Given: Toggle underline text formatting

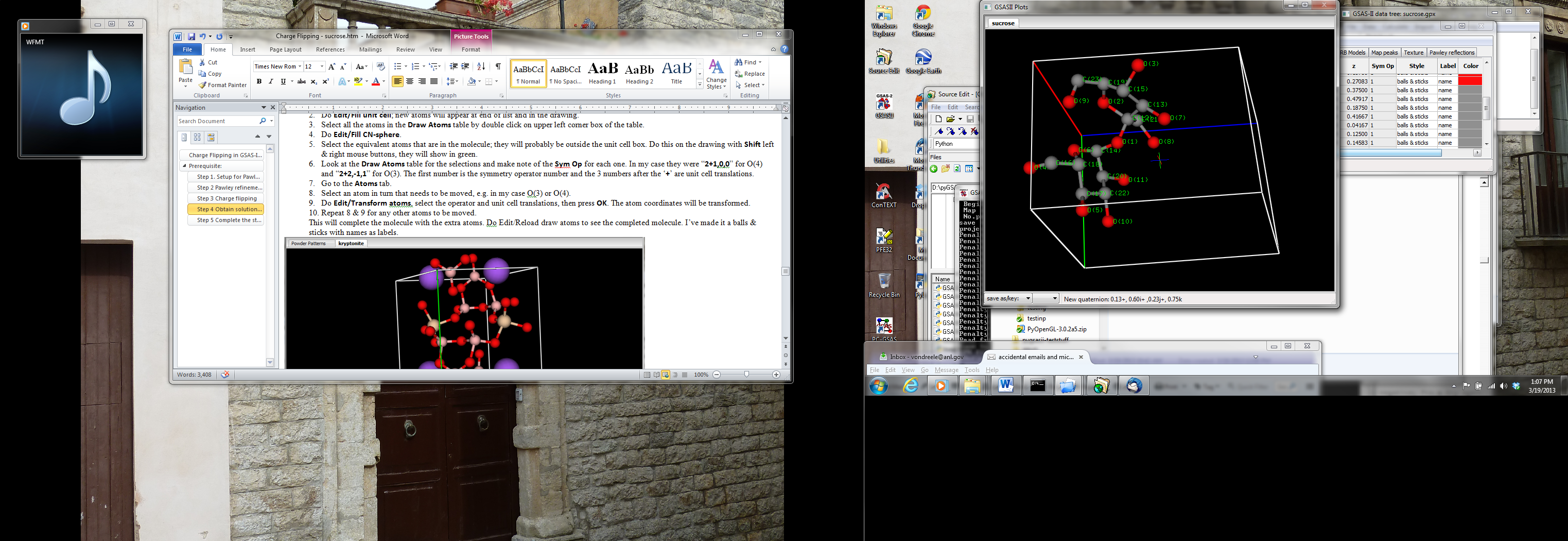Looking at the screenshot, I should 283,81.
